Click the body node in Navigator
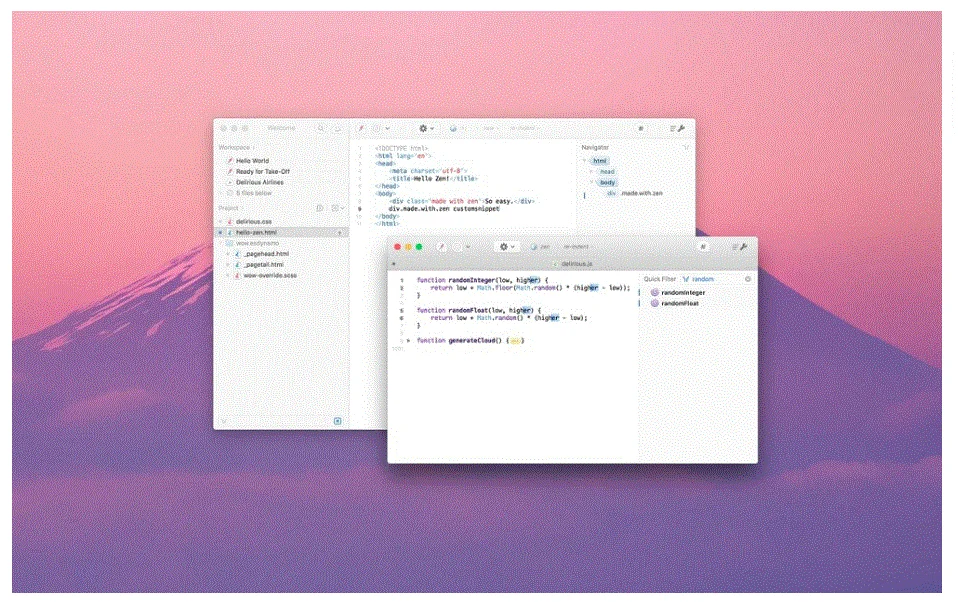The height and width of the screenshot is (603, 958). [607, 183]
